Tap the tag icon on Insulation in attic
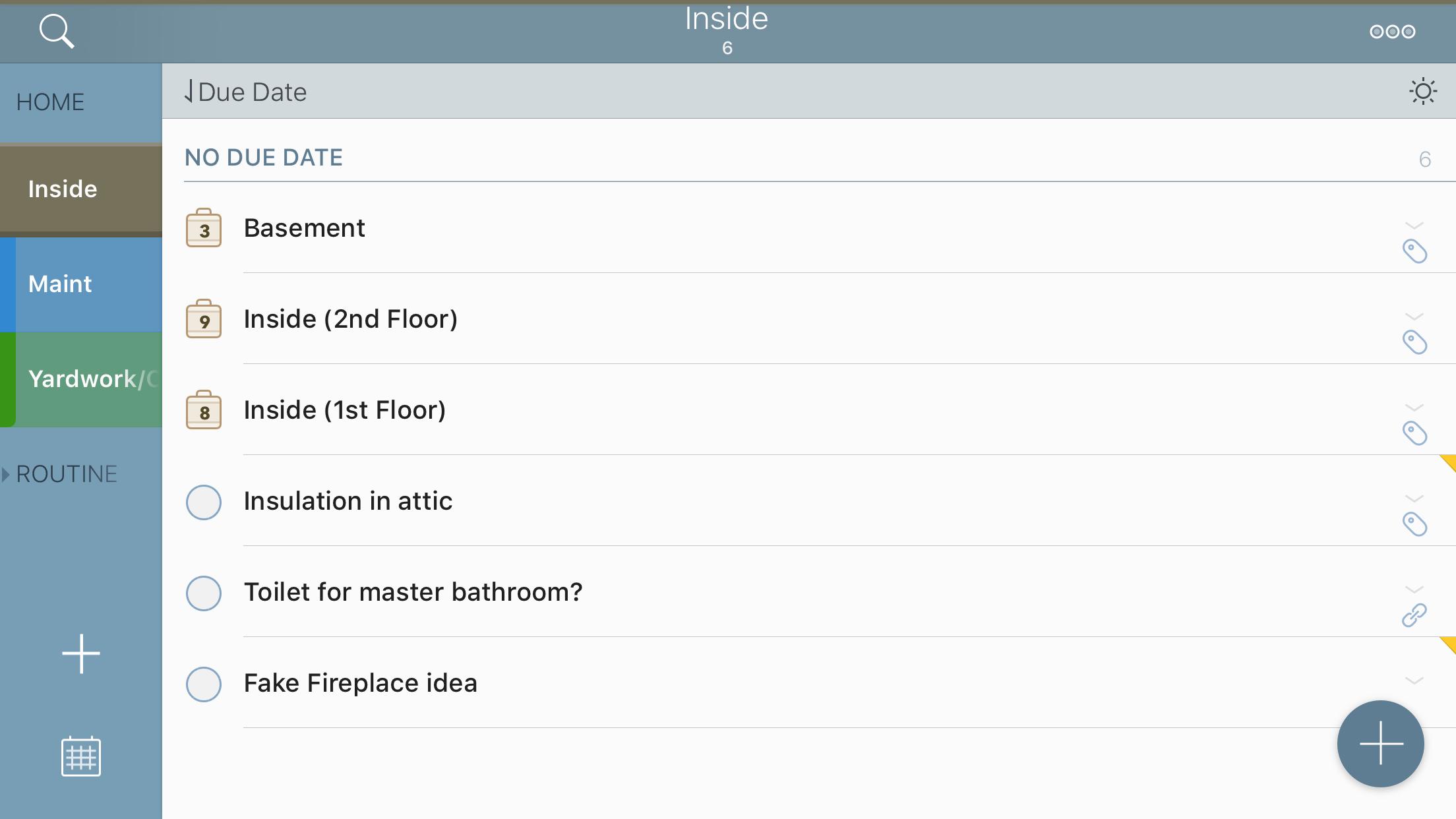Image resolution: width=1456 pixels, height=819 pixels. tap(1414, 524)
